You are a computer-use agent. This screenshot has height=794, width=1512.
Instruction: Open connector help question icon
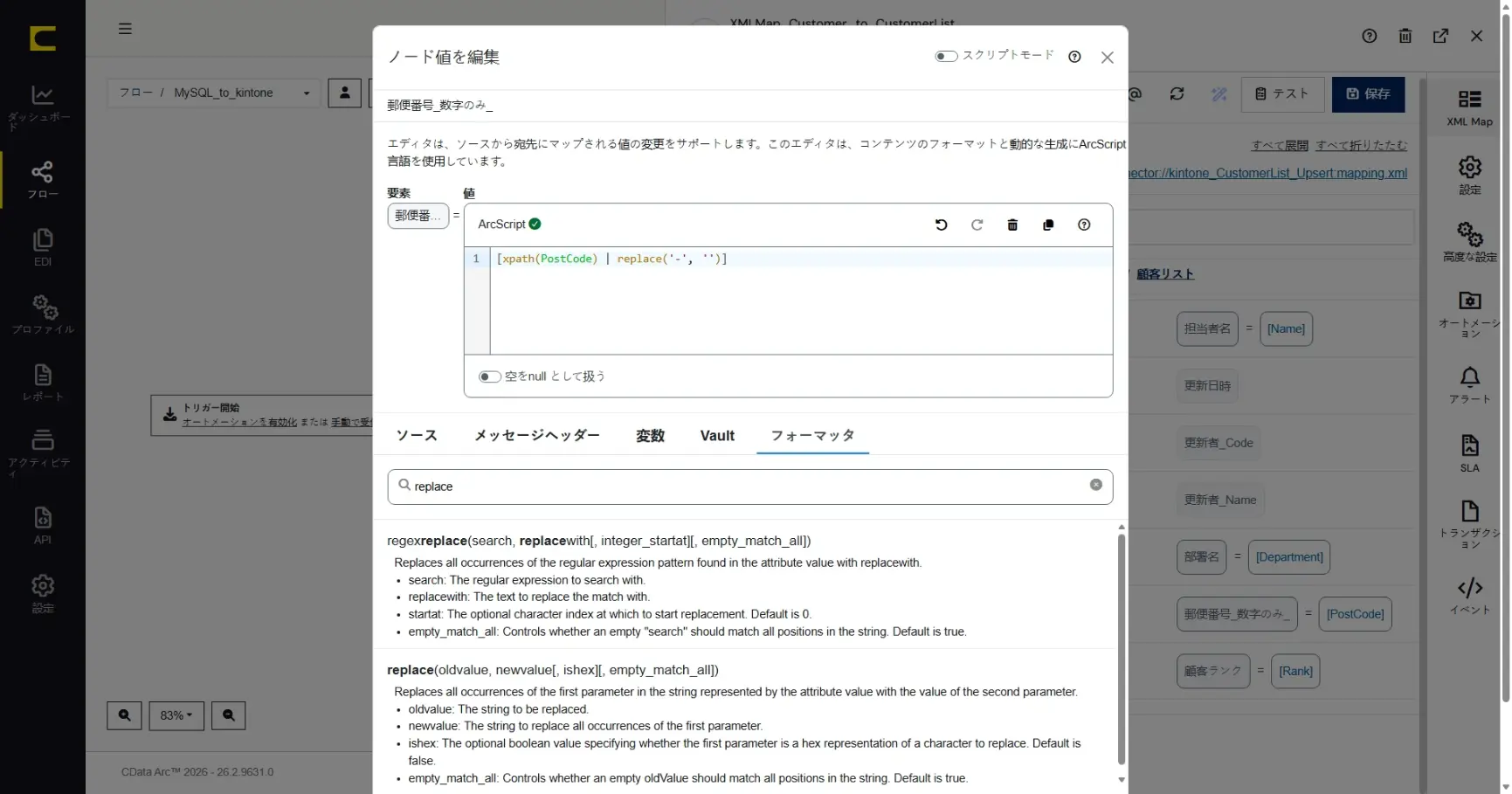pos(1369,36)
